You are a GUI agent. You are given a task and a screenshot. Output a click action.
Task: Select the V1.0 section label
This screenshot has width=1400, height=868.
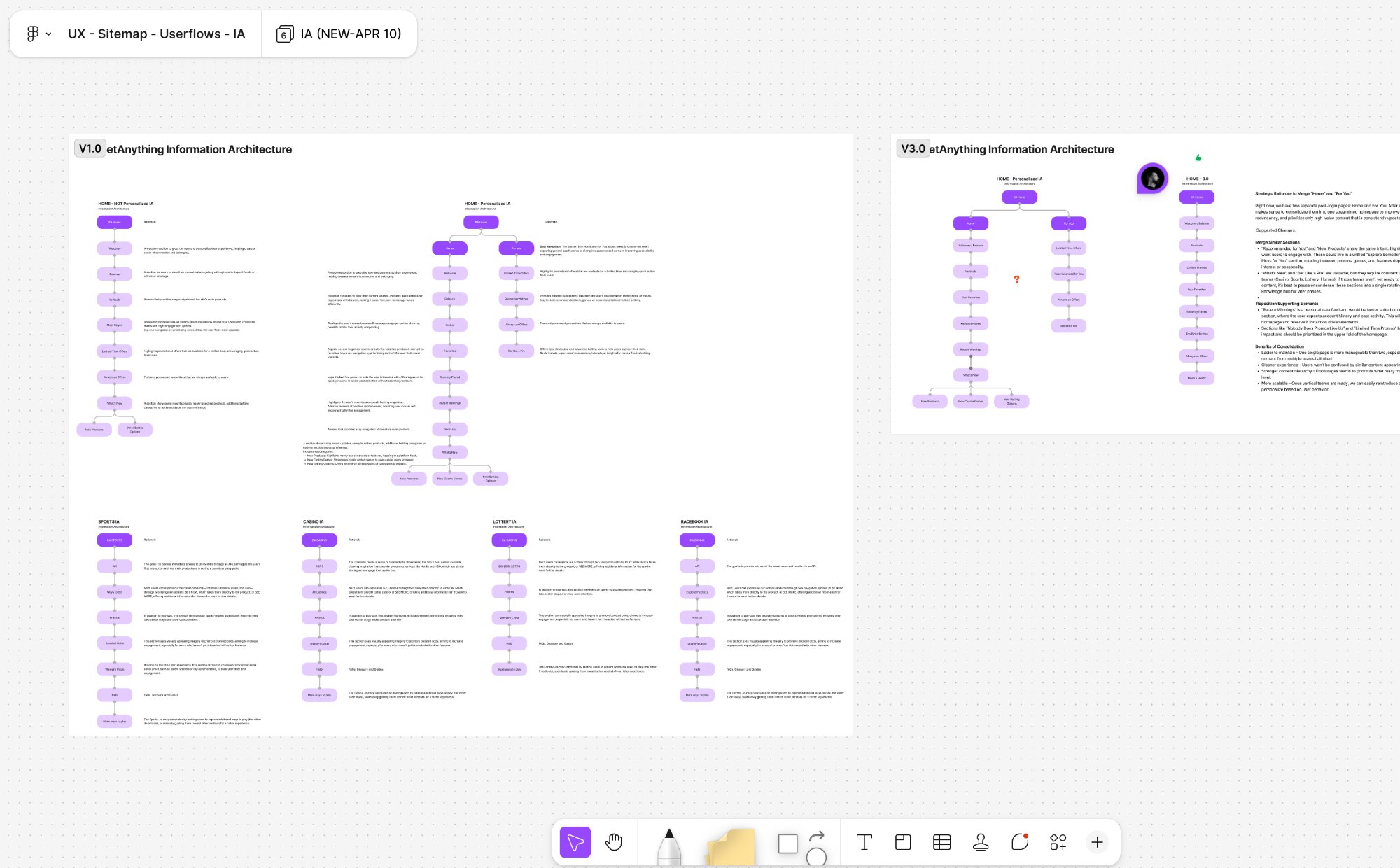(90, 148)
